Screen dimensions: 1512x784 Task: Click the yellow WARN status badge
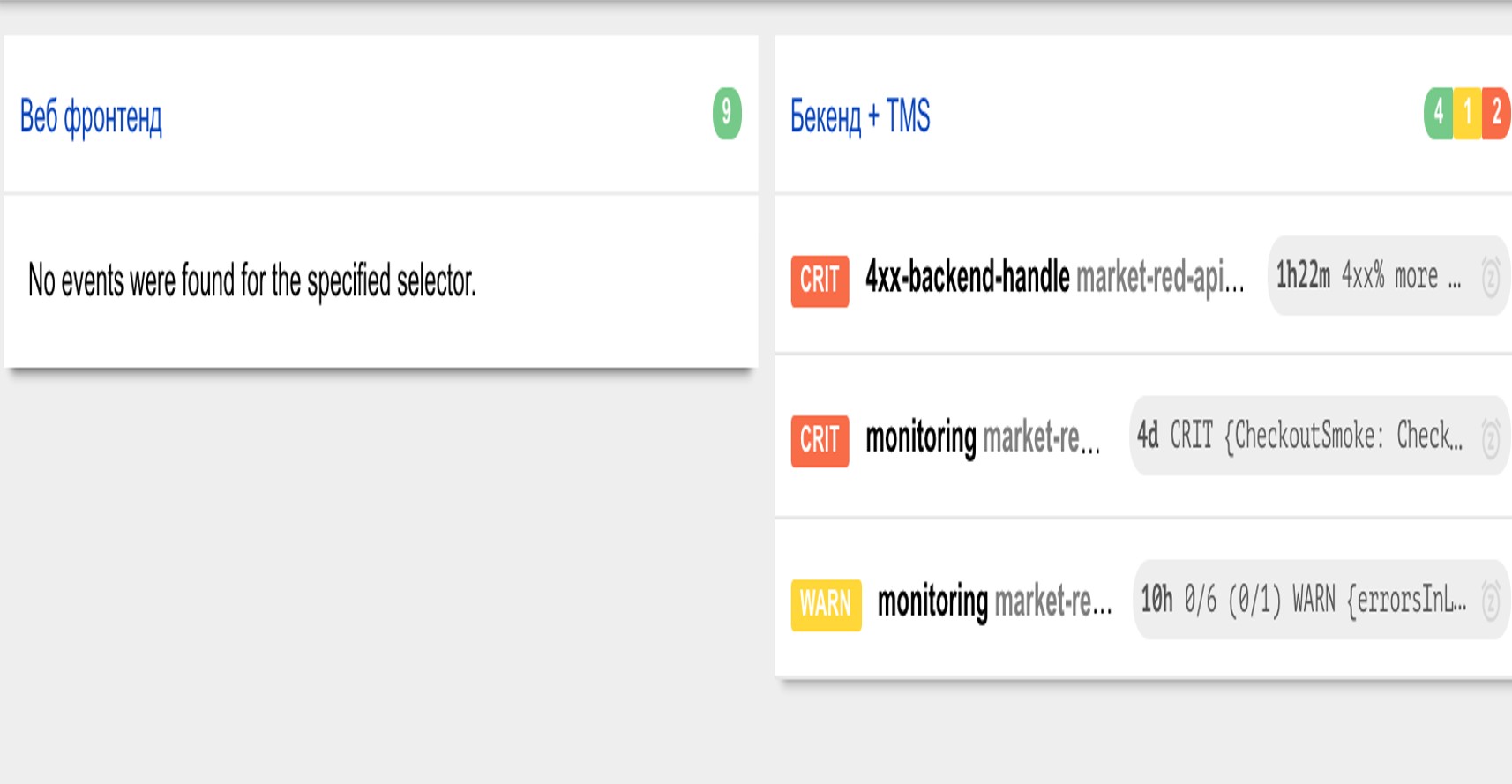pos(826,604)
